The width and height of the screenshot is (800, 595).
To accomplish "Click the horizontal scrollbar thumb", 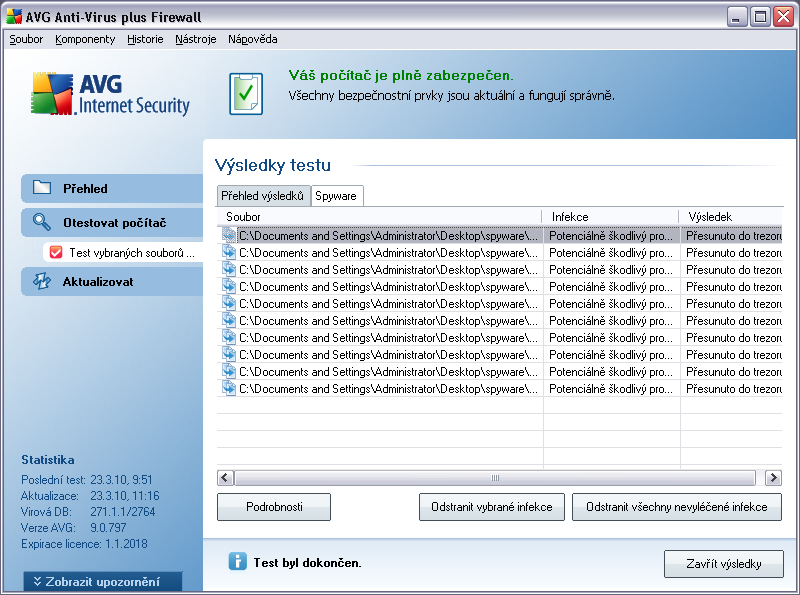I will tap(495, 478).
